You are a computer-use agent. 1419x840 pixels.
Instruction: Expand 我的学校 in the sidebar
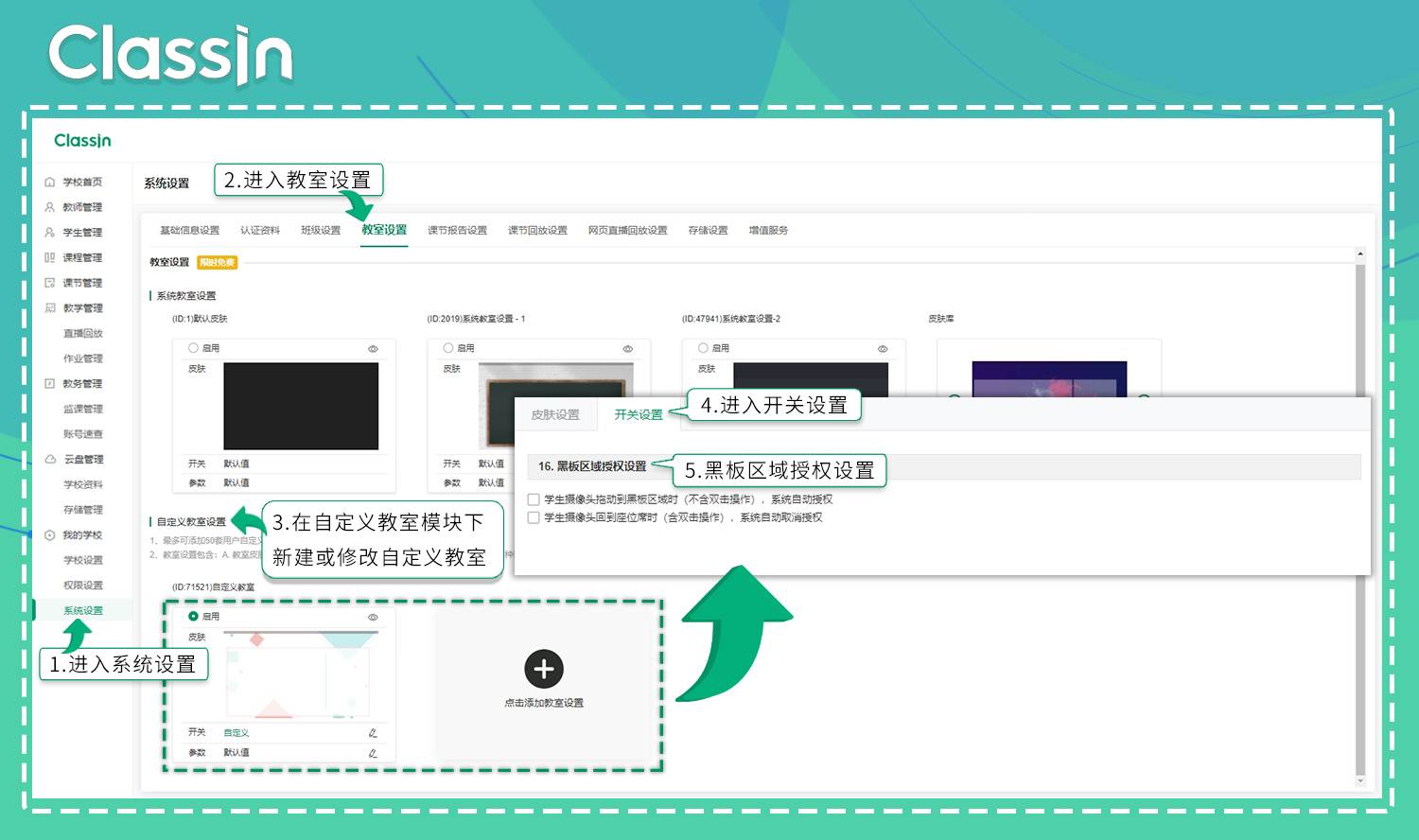click(x=82, y=534)
